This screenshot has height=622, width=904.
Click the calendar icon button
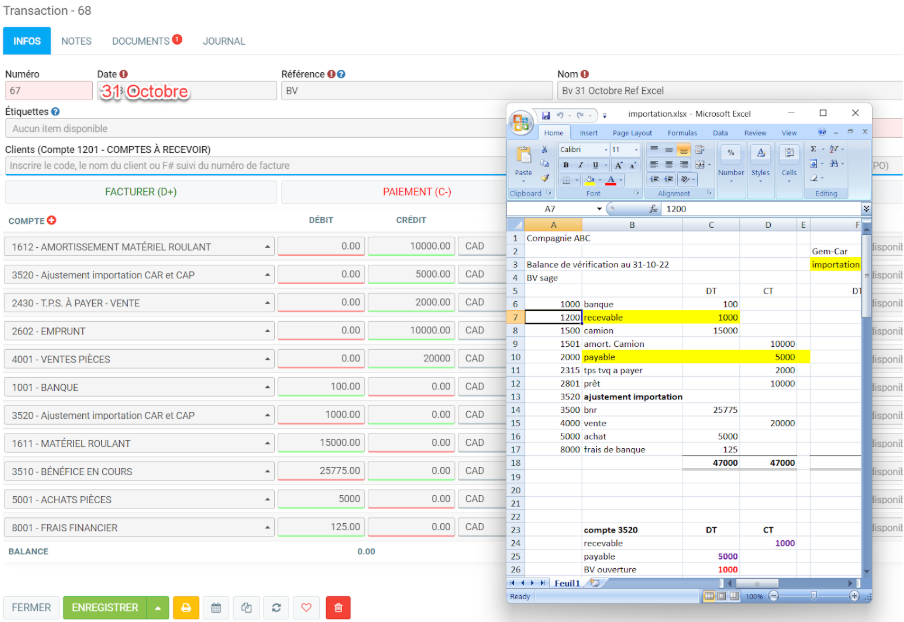(x=216, y=607)
